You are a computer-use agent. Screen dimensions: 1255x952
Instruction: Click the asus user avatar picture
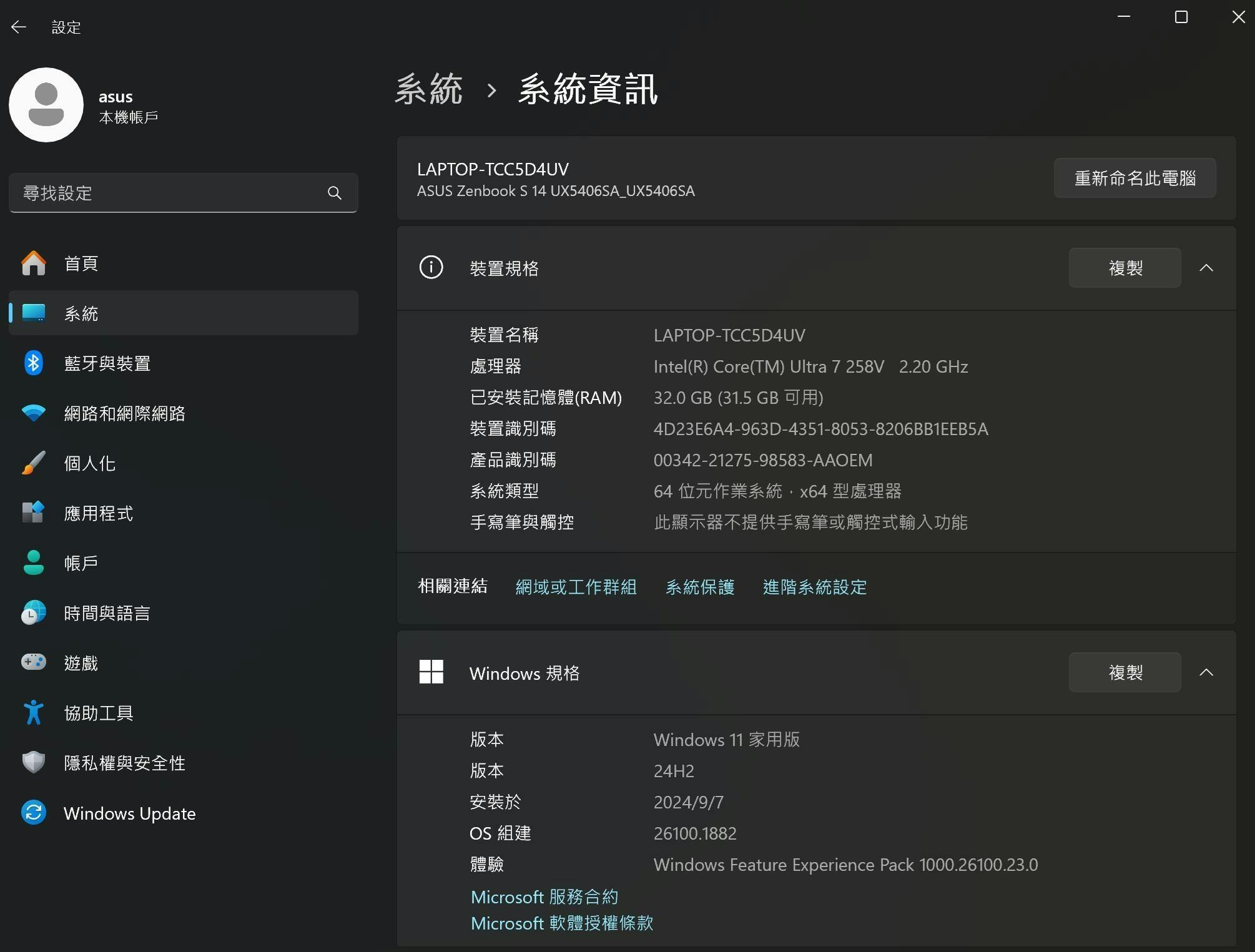click(46, 105)
